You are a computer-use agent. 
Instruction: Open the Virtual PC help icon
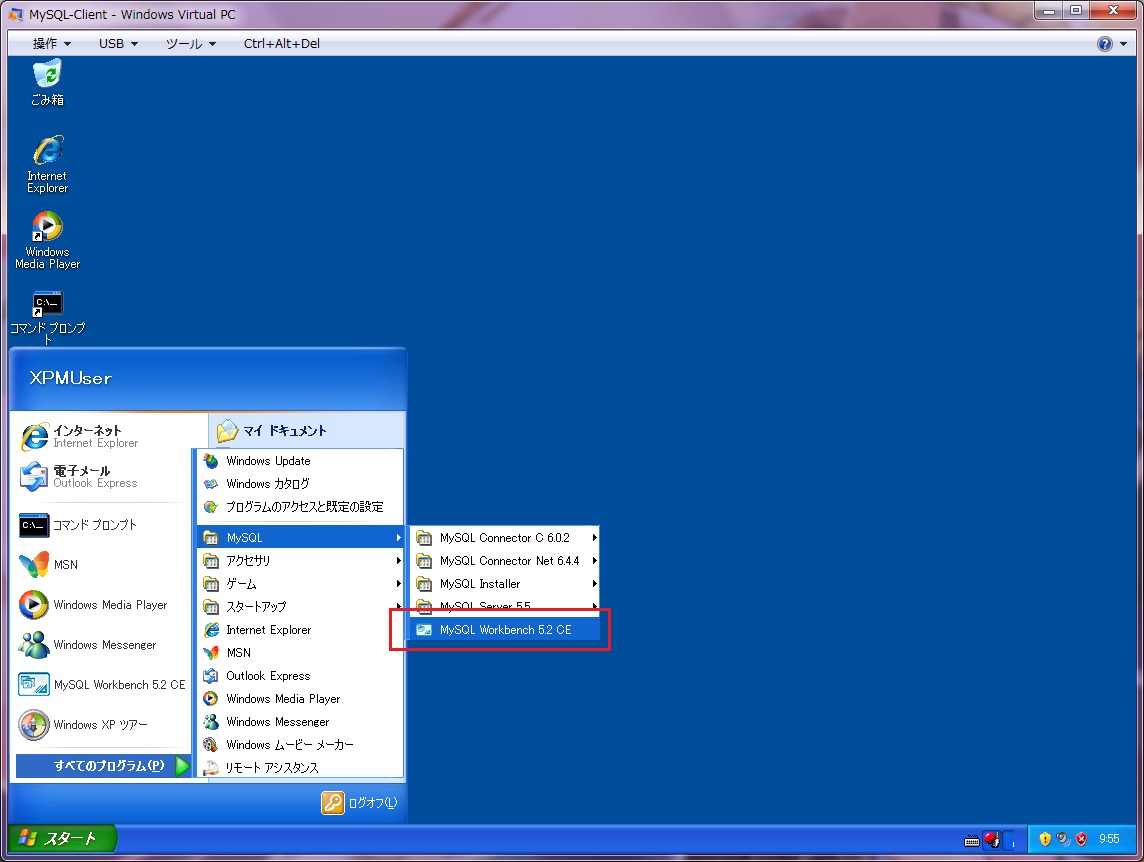(1105, 44)
